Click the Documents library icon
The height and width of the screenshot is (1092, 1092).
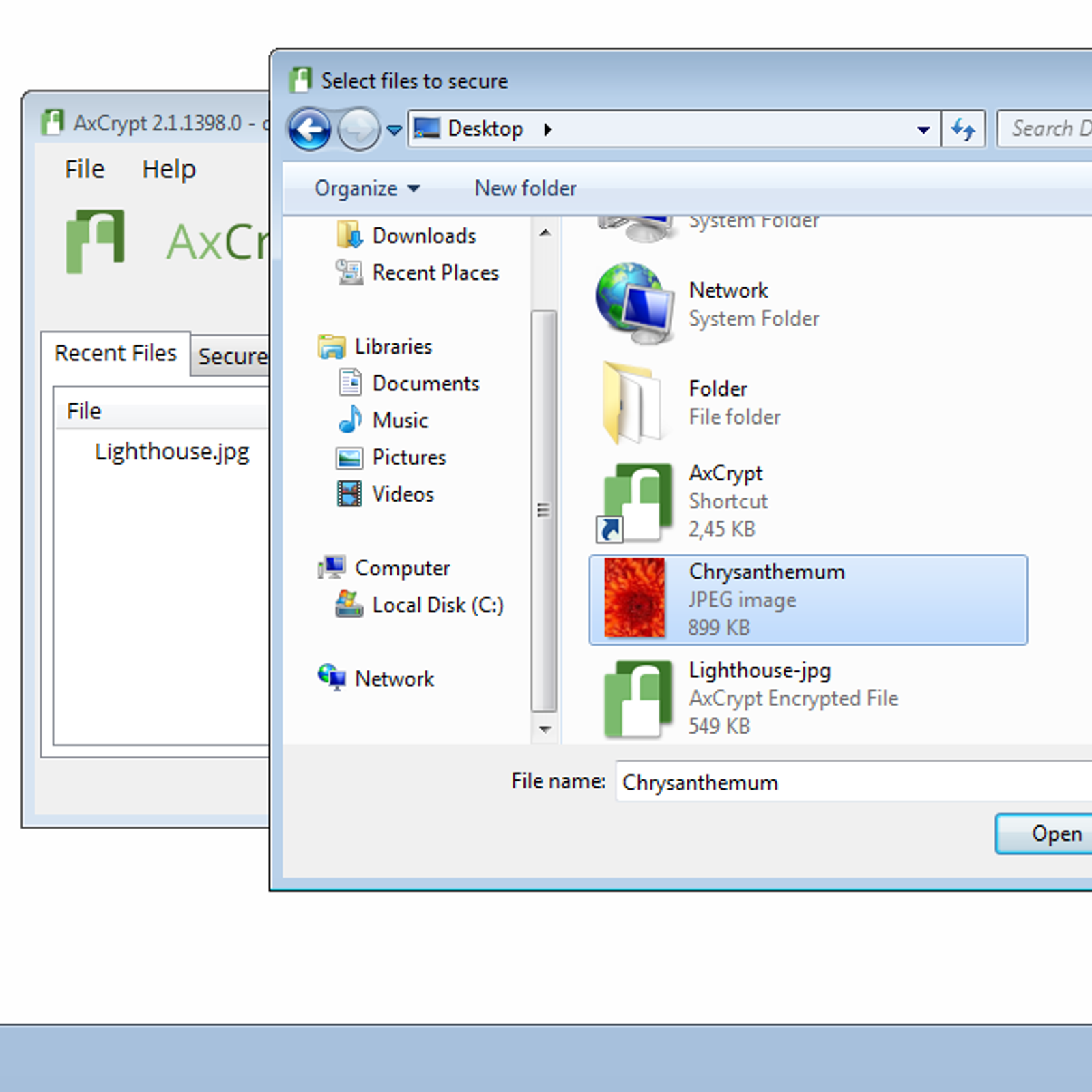(350, 383)
